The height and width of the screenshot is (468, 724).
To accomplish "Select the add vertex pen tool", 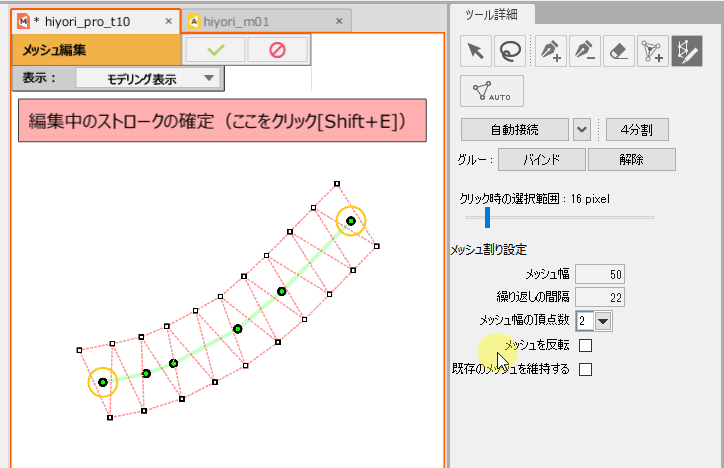I will (x=549, y=51).
